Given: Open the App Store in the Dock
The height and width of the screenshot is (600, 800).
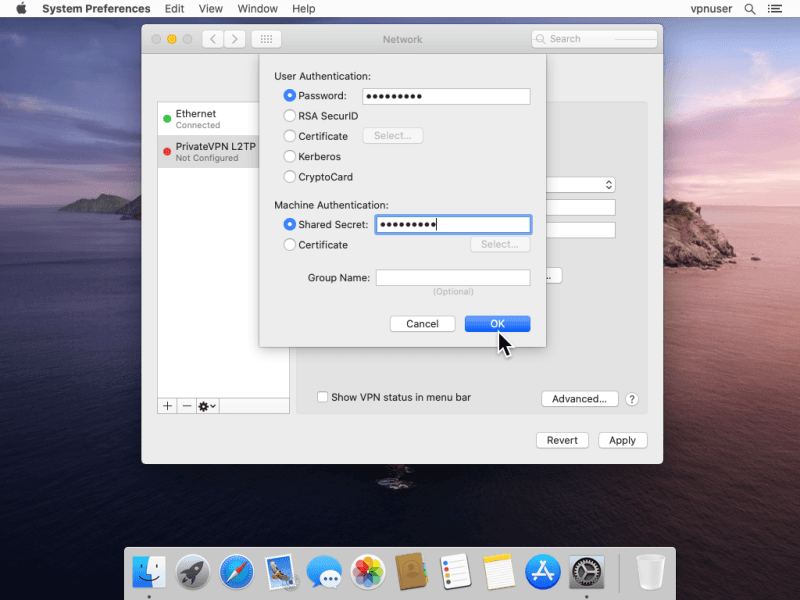Looking at the screenshot, I should tap(542, 573).
